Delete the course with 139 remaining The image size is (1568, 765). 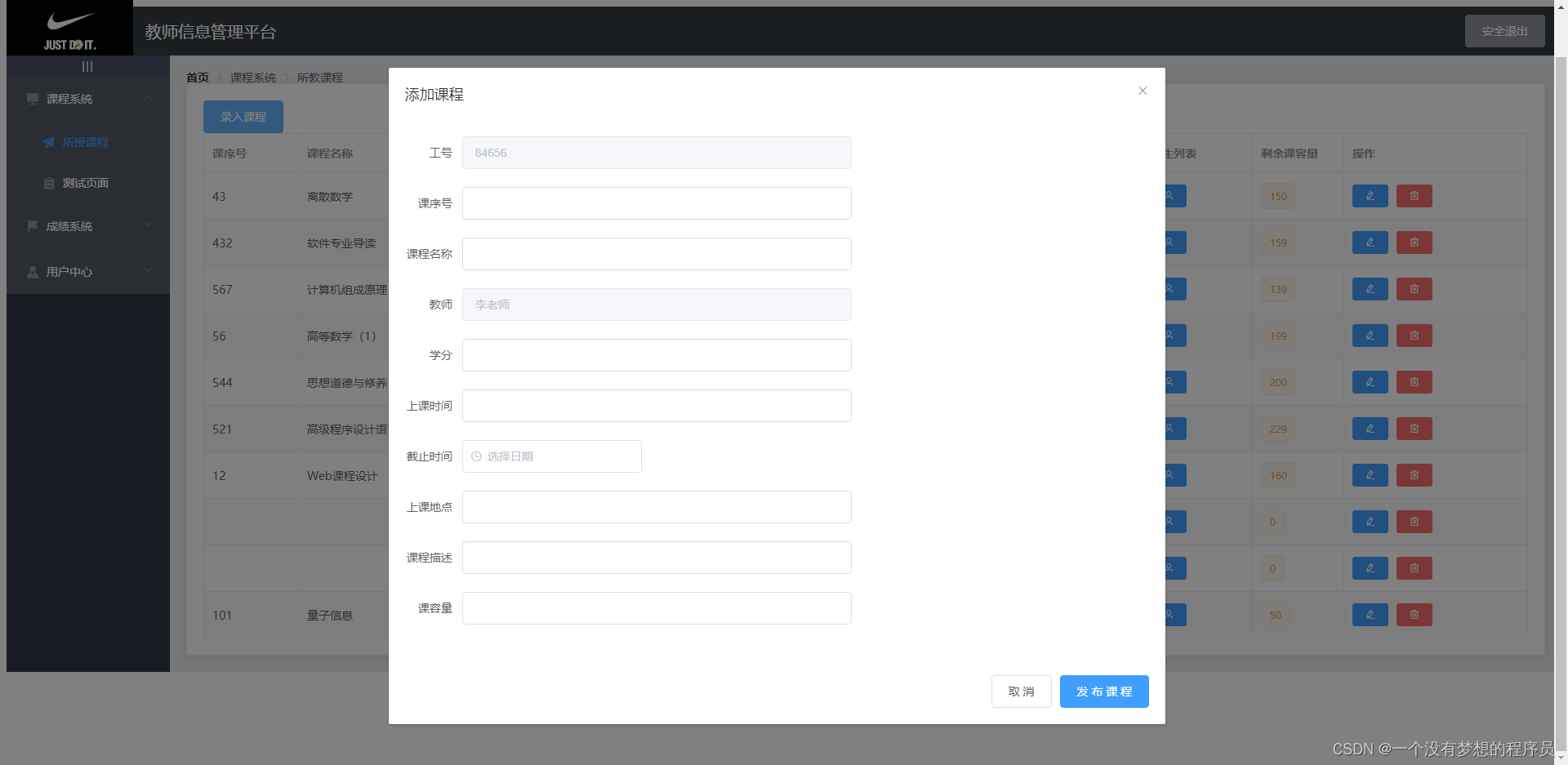point(1414,289)
